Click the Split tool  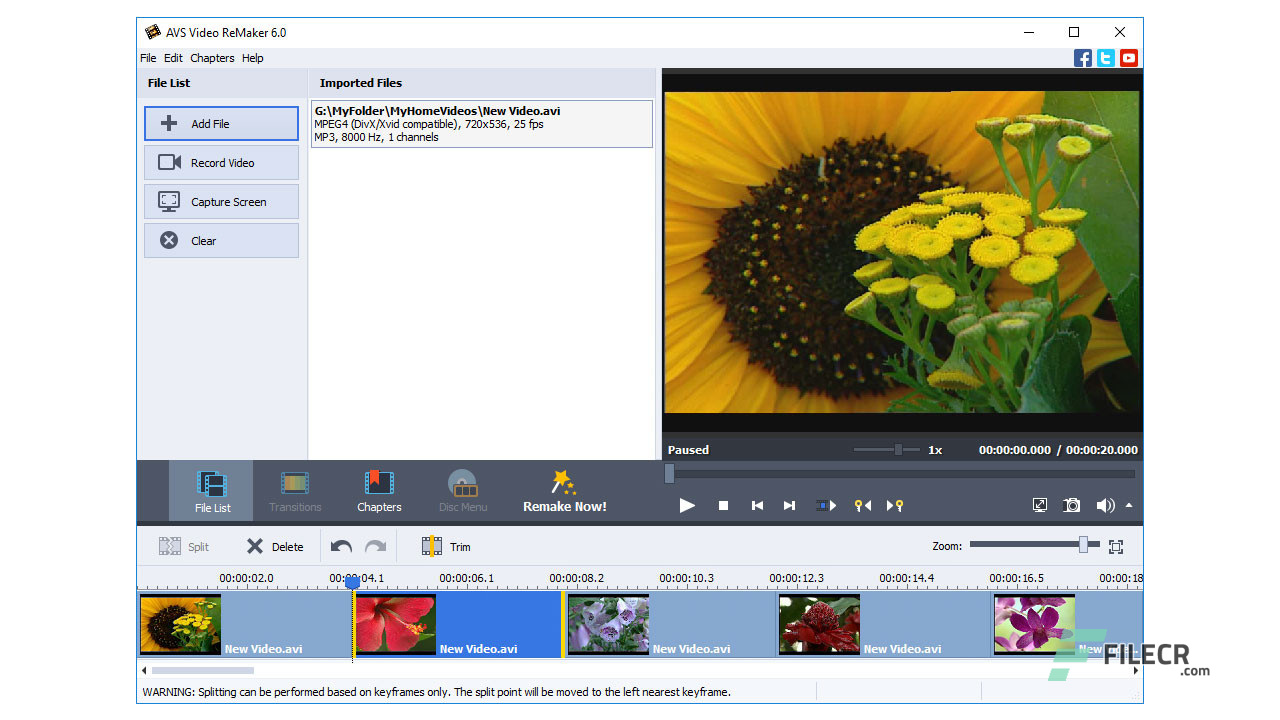[x=185, y=547]
